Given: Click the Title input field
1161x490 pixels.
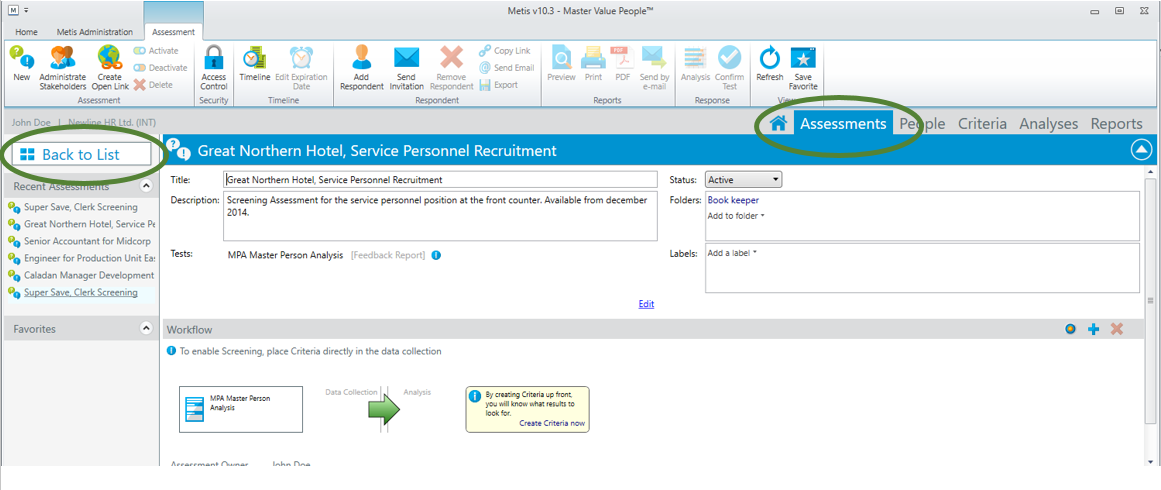Looking at the screenshot, I should (440, 180).
